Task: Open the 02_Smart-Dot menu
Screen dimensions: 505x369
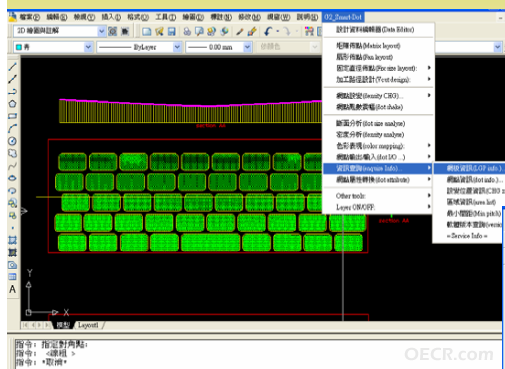Action: pos(343,17)
